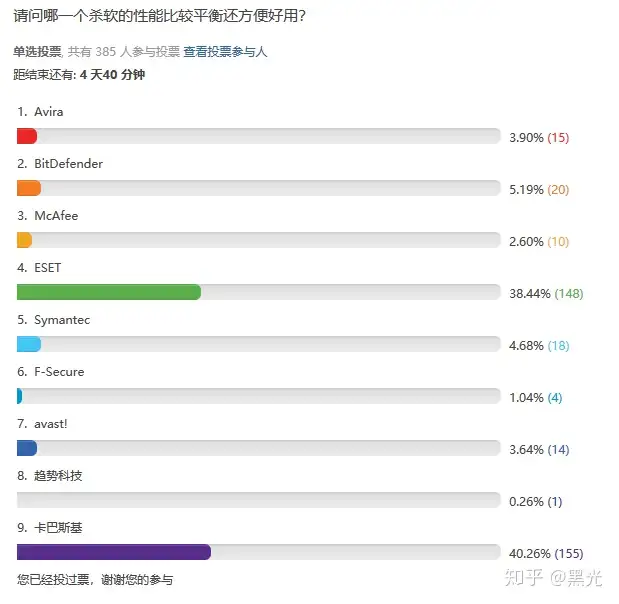
Task: Select the BitDefender option label
Action: click(x=68, y=164)
